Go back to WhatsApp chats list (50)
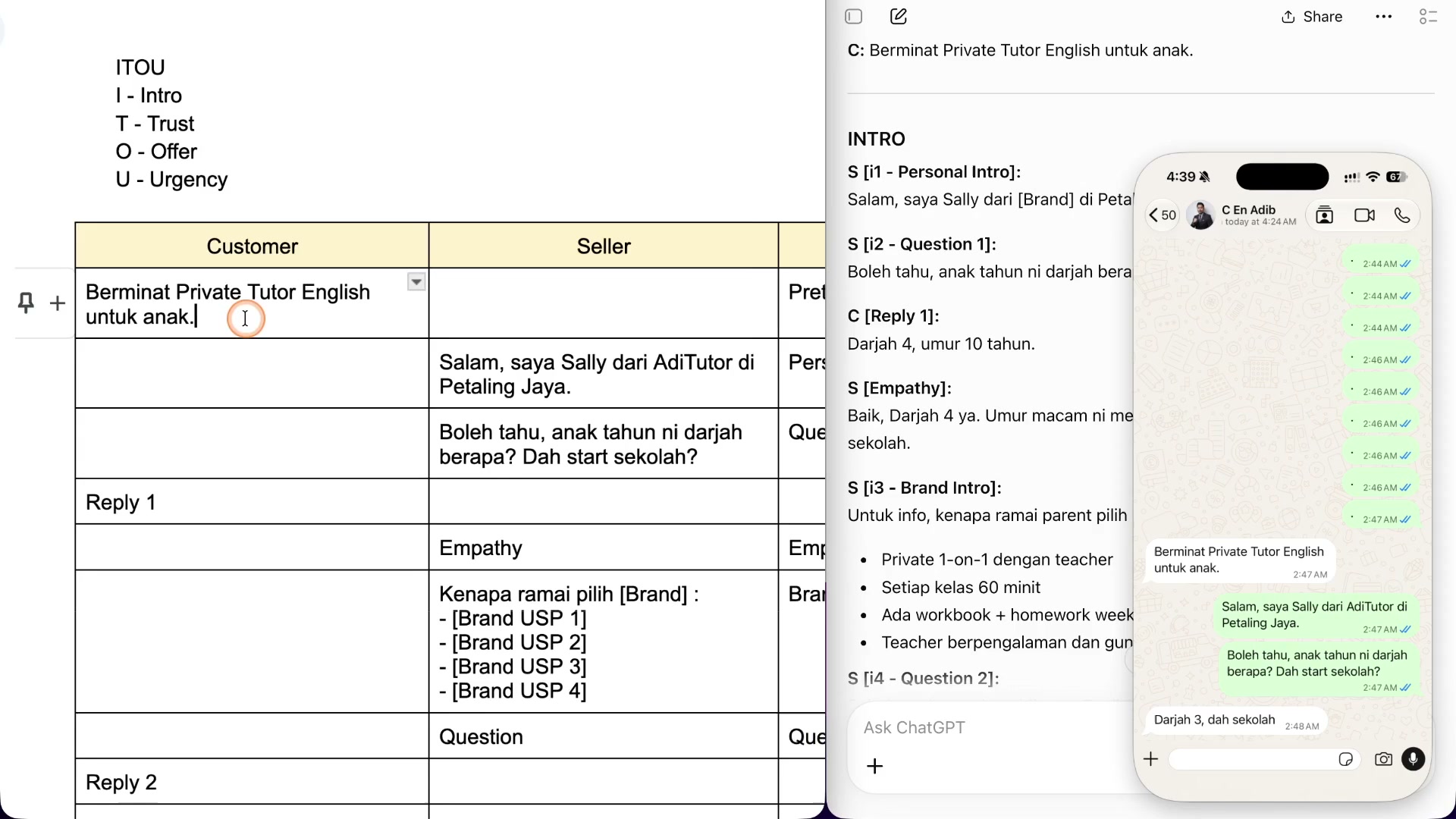Viewport: 1456px width, 819px height. coord(1162,215)
